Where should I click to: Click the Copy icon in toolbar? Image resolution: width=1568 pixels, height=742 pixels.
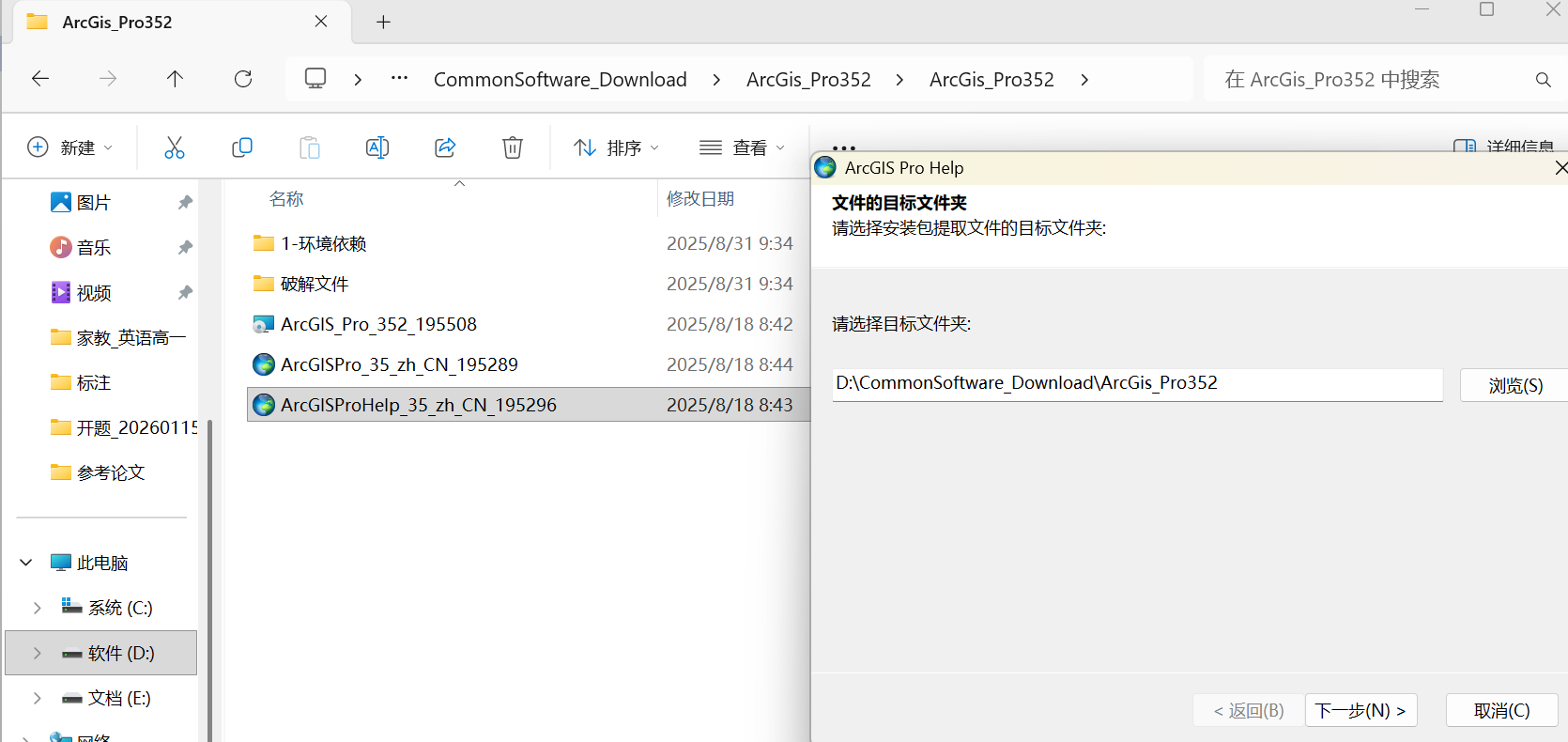tap(242, 147)
